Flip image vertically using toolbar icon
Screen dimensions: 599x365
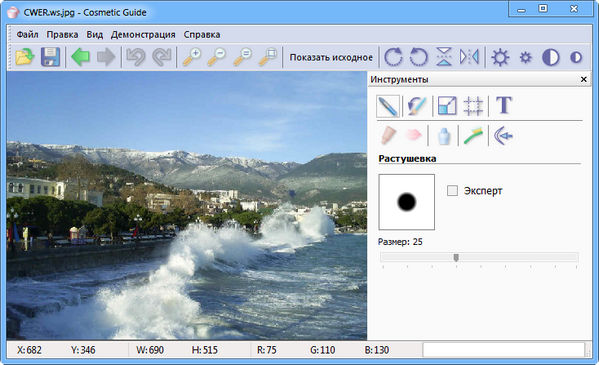(x=444, y=57)
